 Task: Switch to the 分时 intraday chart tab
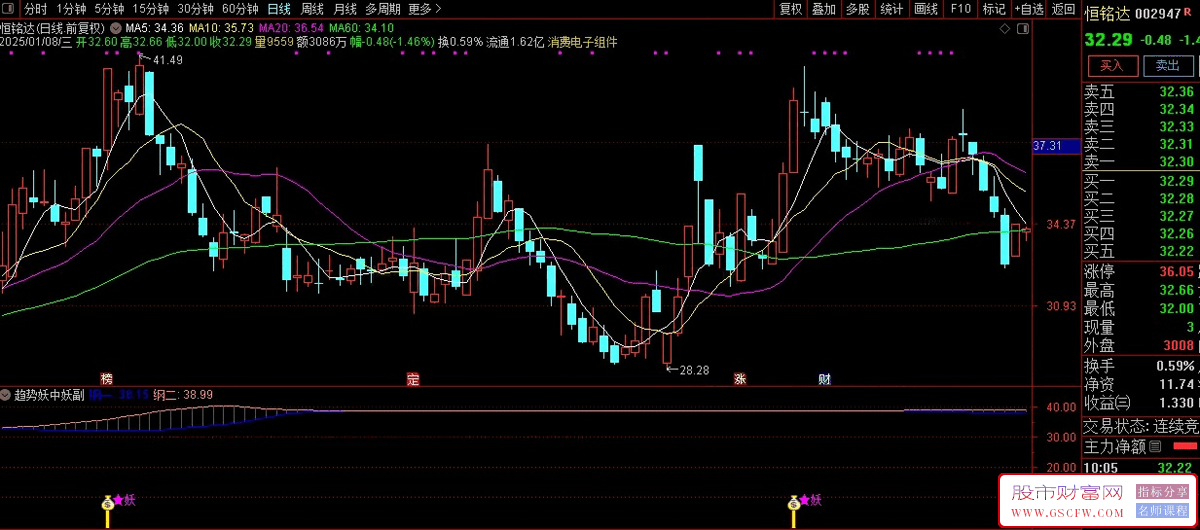coord(35,9)
